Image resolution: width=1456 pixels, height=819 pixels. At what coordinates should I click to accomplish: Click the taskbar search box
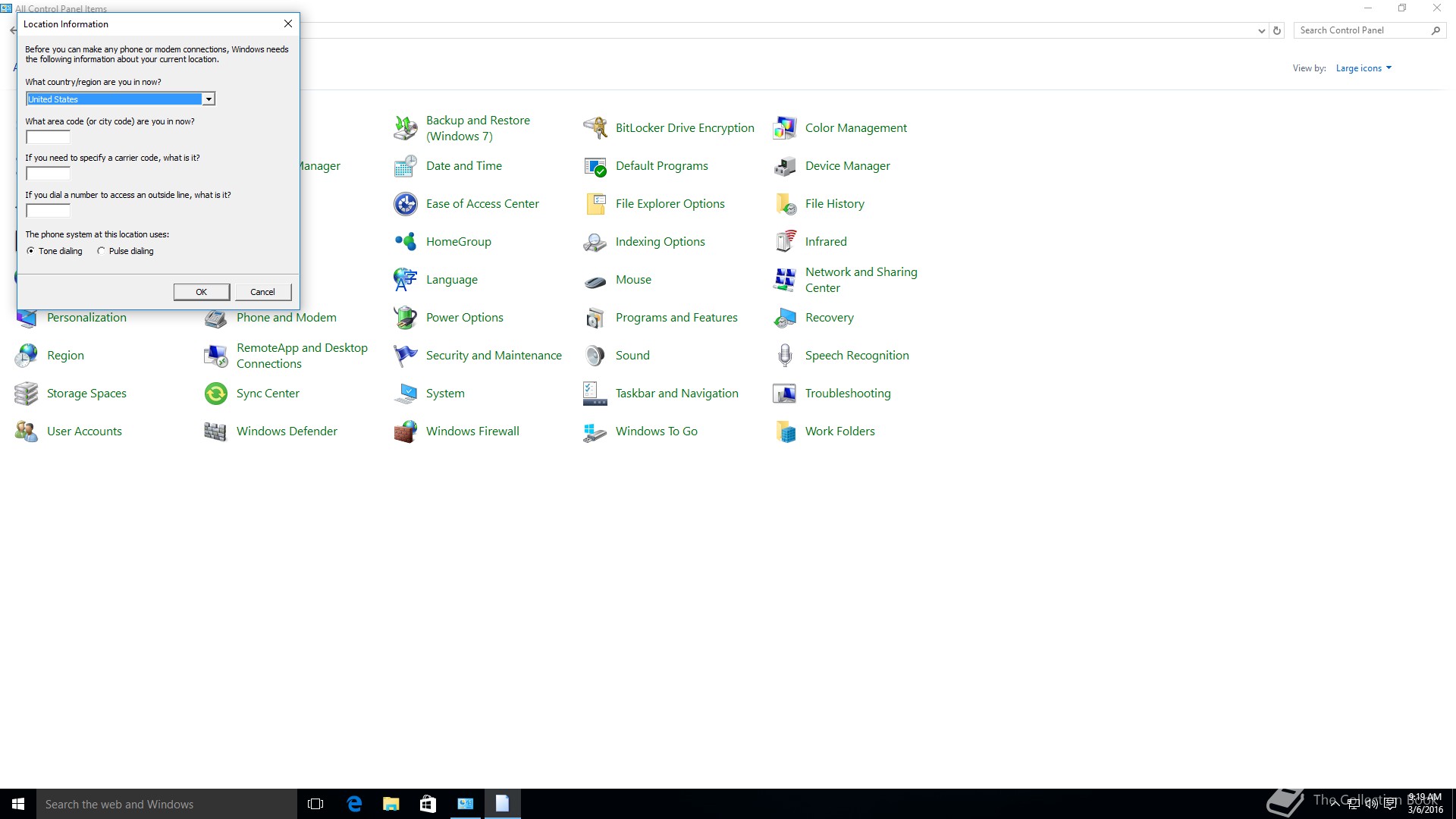coord(167,804)
